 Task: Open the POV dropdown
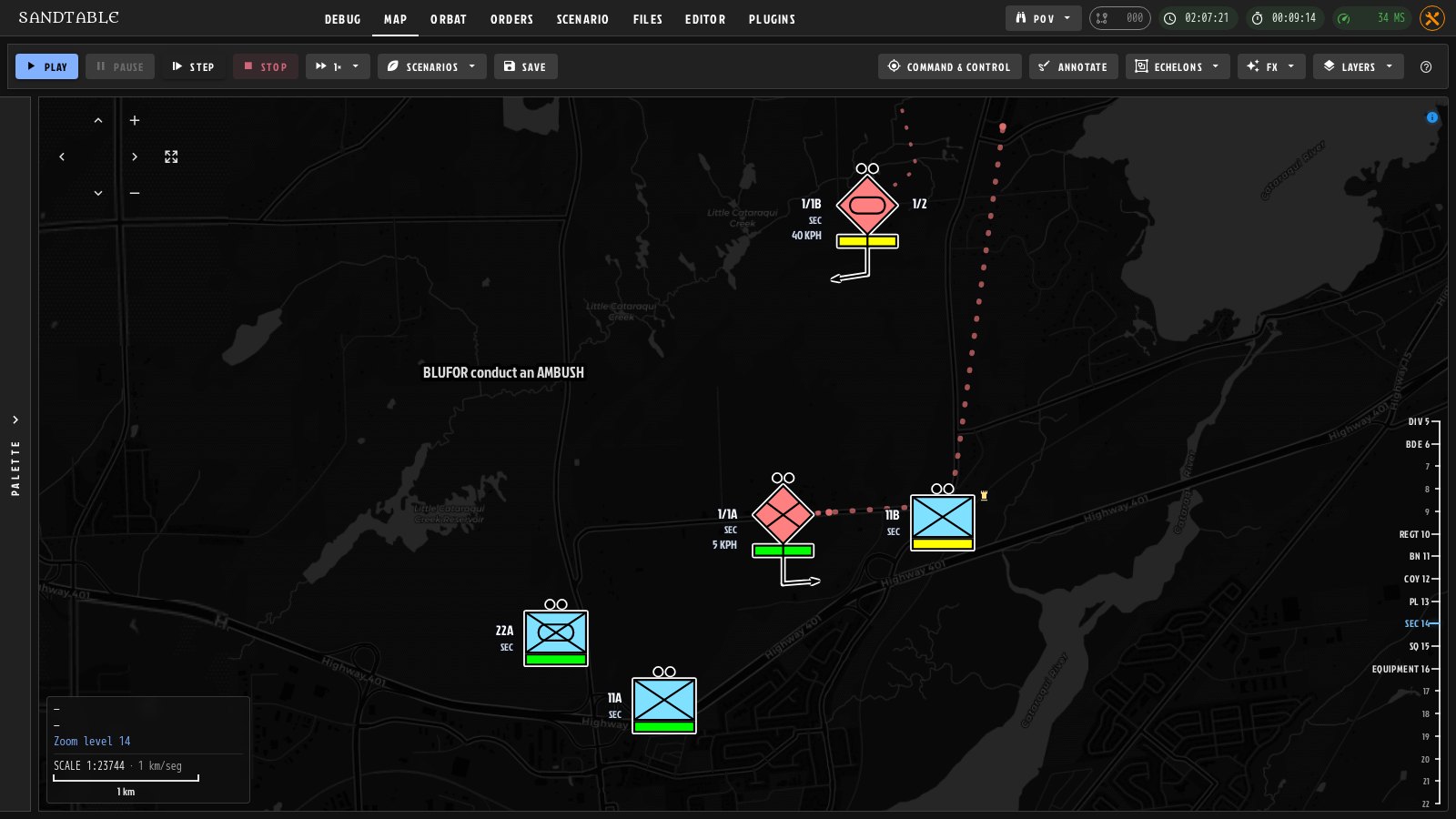pos(1044,18)
